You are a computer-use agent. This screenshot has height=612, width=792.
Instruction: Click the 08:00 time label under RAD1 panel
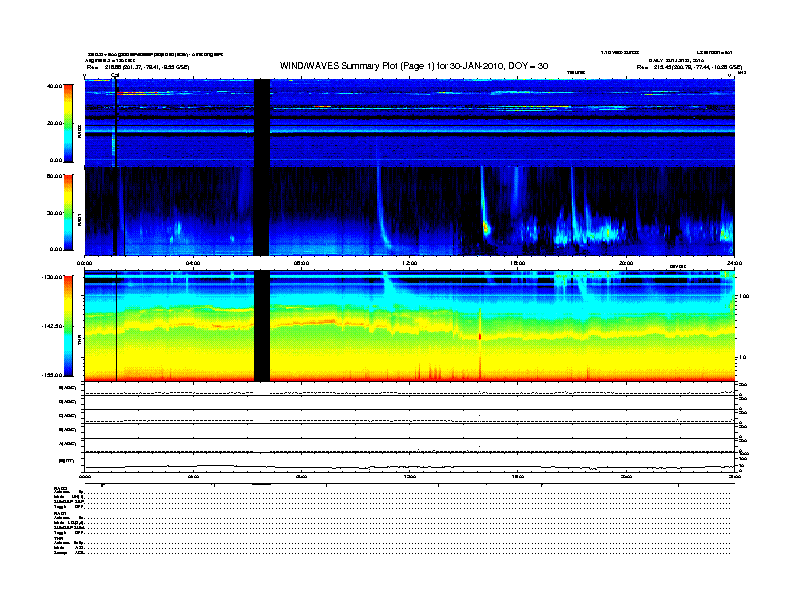pyautogui.click(x=301, y=263)
